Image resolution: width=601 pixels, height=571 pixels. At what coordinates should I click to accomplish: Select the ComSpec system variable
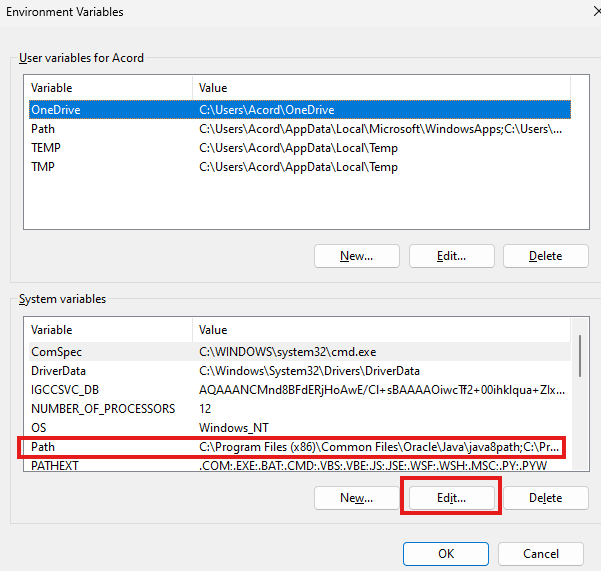pyautogui.click(x=57, y=352)
